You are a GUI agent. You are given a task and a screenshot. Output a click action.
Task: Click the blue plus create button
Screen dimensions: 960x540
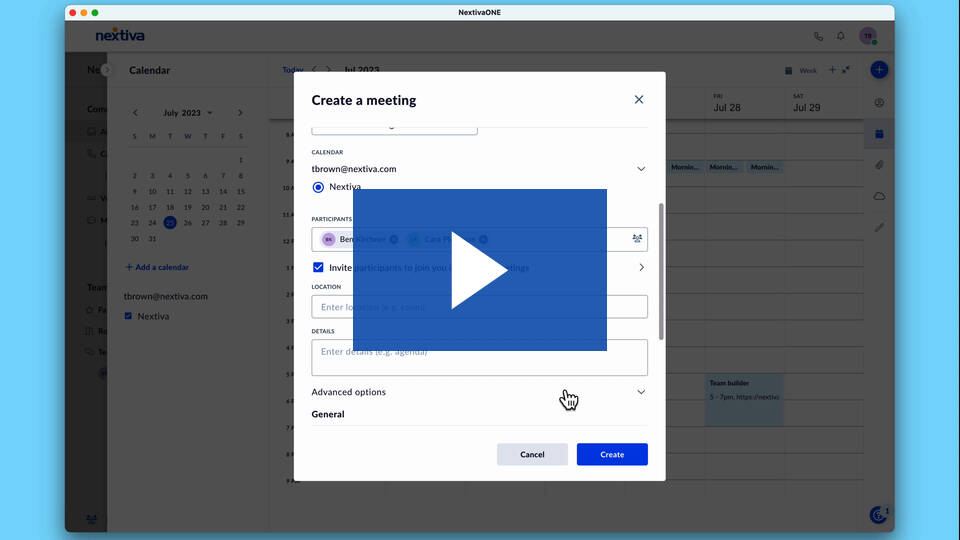(x=879, y=70)
